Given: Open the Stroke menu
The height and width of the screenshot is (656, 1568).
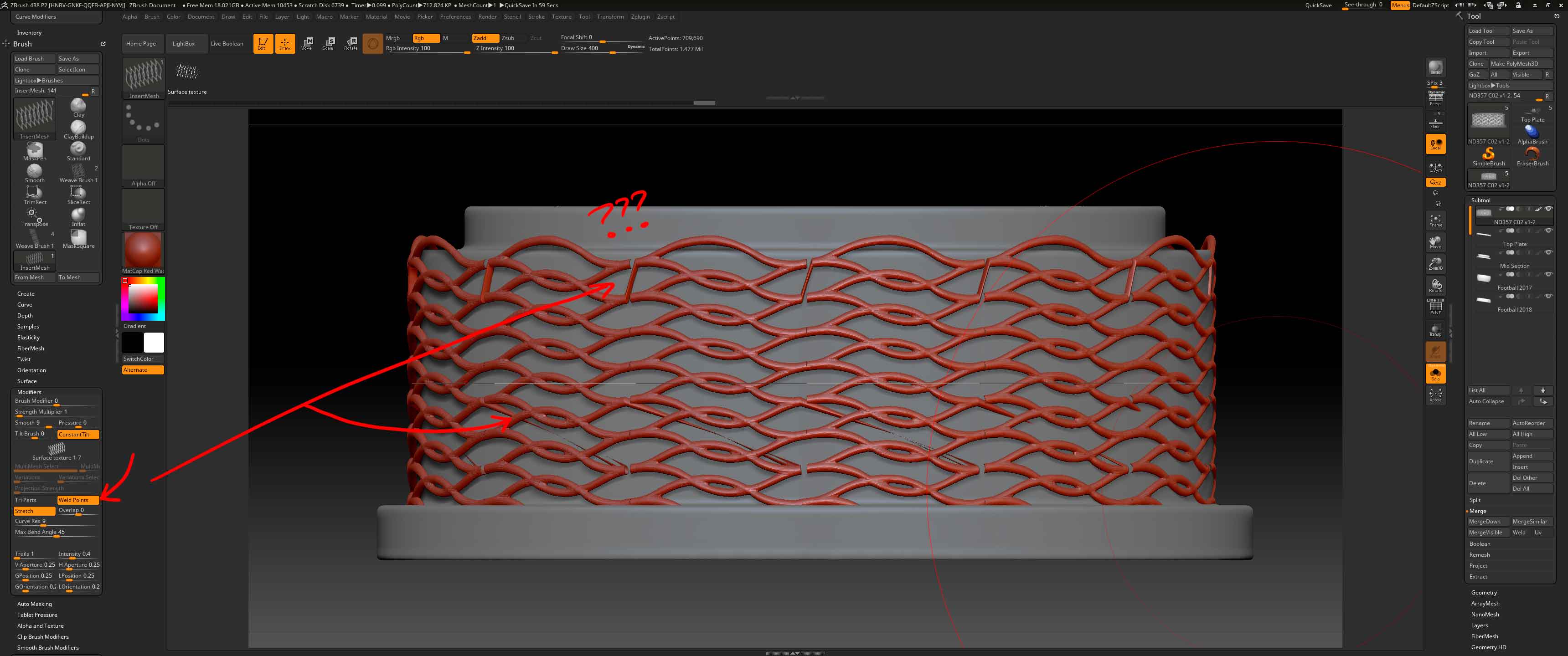Looking at the screenshot, I should coord(536,17).
